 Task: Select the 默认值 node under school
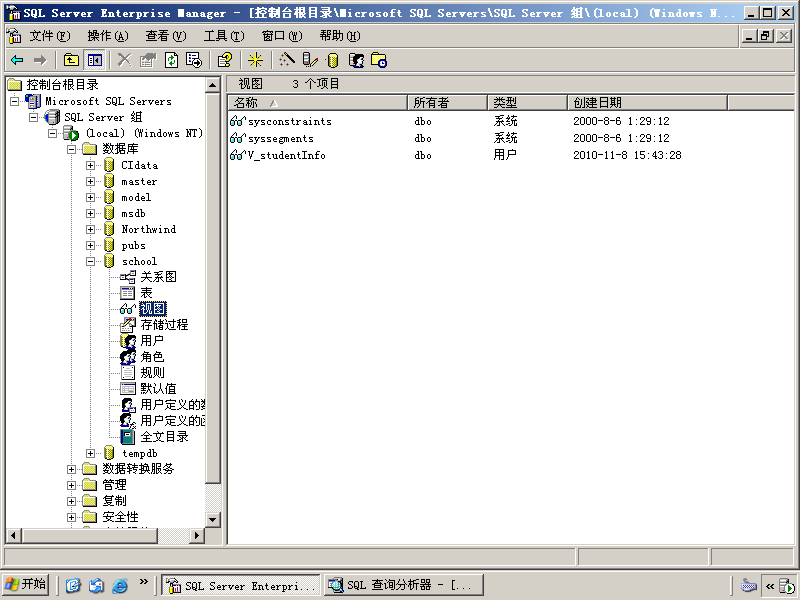[x=159, y=389]
